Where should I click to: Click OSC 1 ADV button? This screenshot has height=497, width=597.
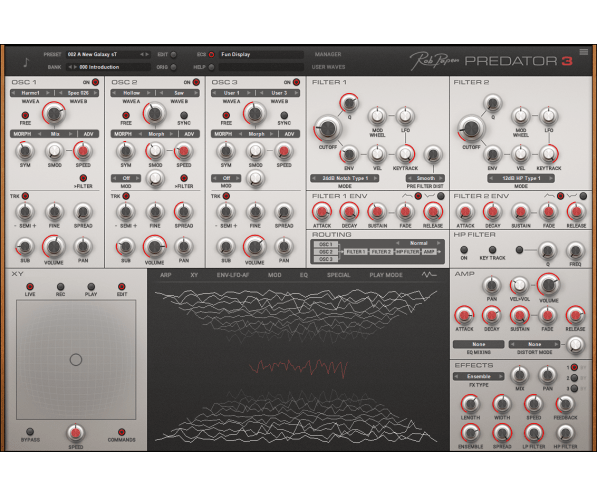88,134
